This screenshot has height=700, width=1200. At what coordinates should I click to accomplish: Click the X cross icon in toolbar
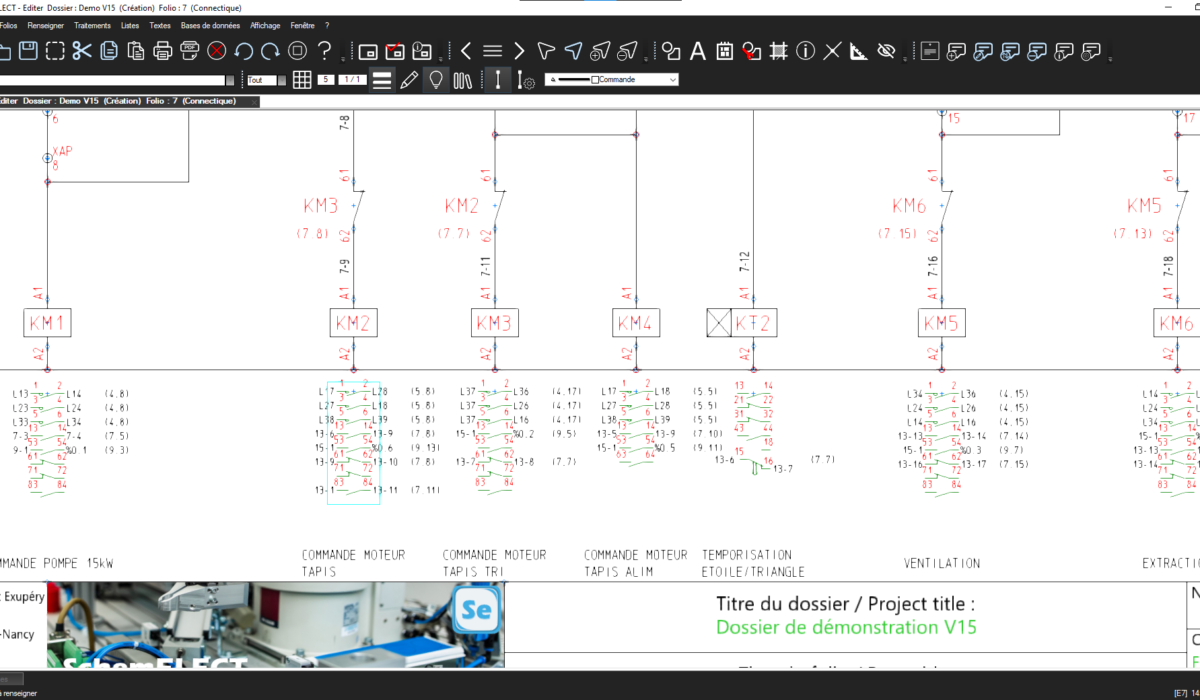tap(832, 50)
